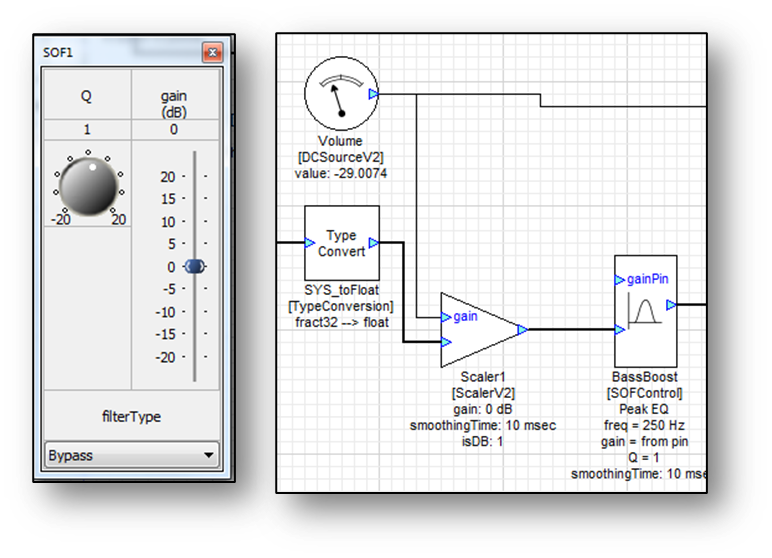Click the Scaler1 gain input pin

point(446,317)
